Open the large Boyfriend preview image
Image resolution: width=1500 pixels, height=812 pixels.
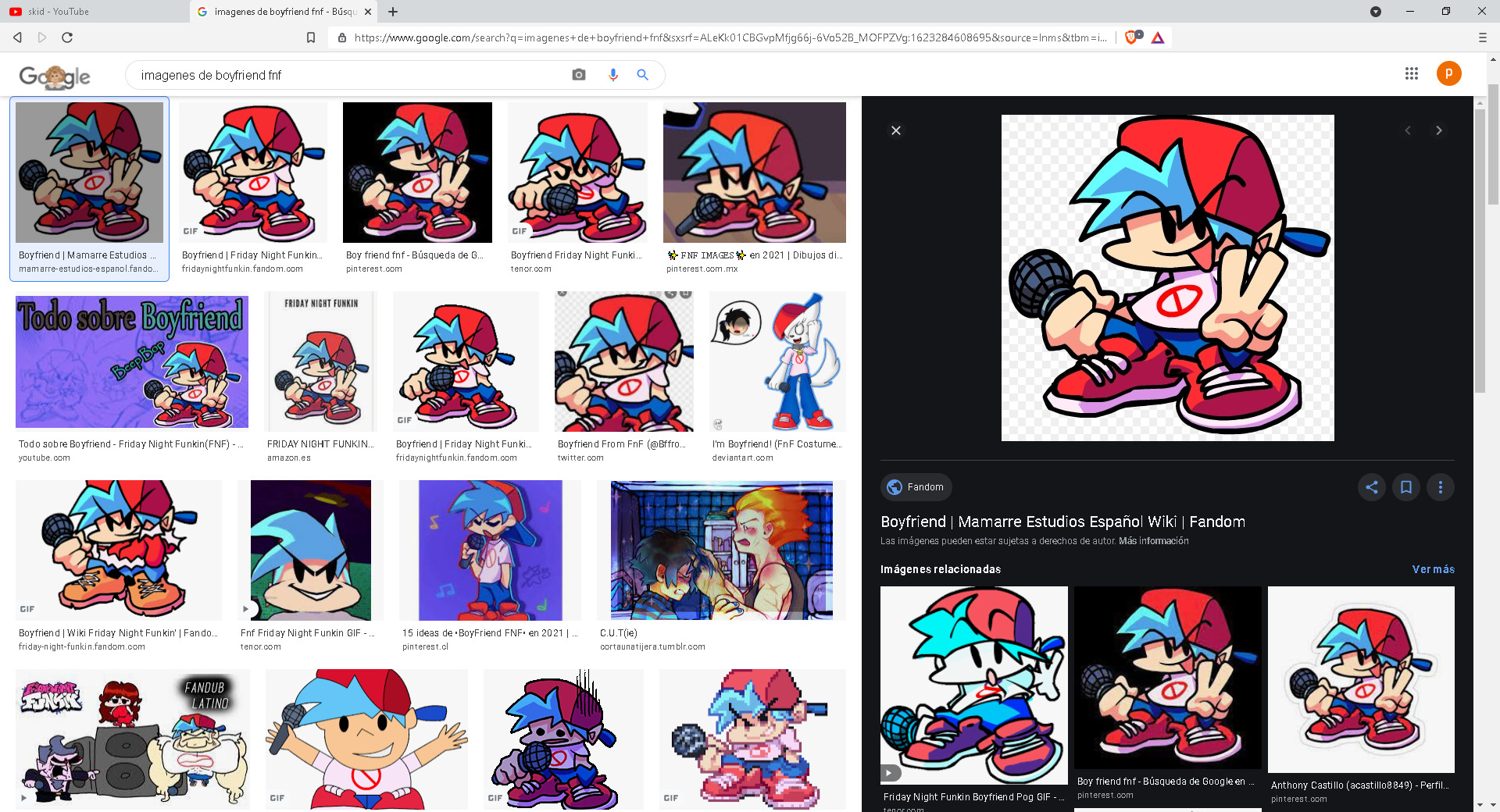[1168, 278]
